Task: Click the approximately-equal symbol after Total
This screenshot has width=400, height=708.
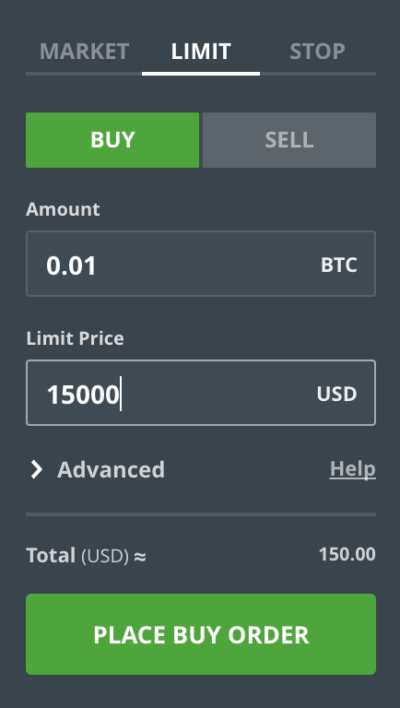Action: click(140, 557)
